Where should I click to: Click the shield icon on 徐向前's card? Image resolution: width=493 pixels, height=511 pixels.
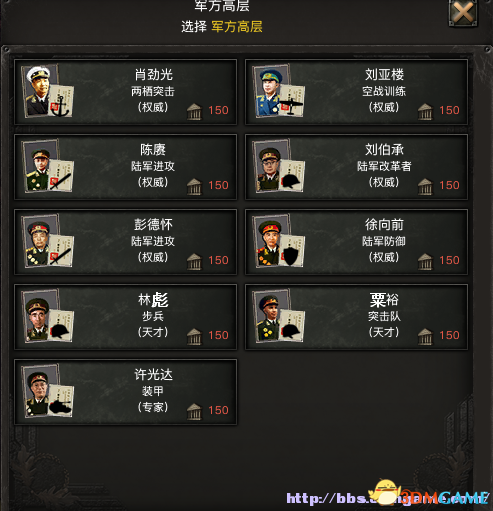point(291,256)
